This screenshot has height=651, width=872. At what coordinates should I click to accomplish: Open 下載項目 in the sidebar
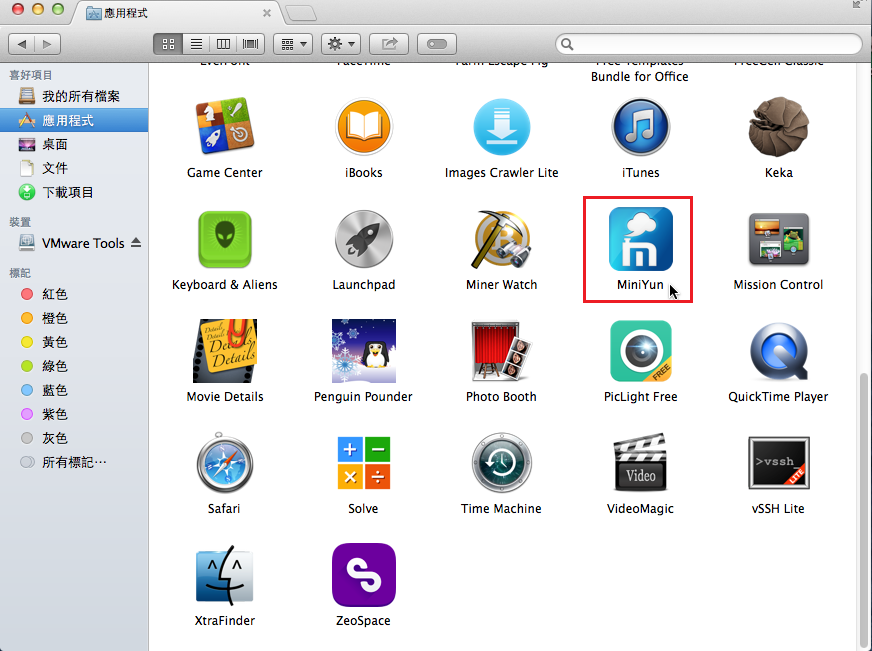coord(74,192)
